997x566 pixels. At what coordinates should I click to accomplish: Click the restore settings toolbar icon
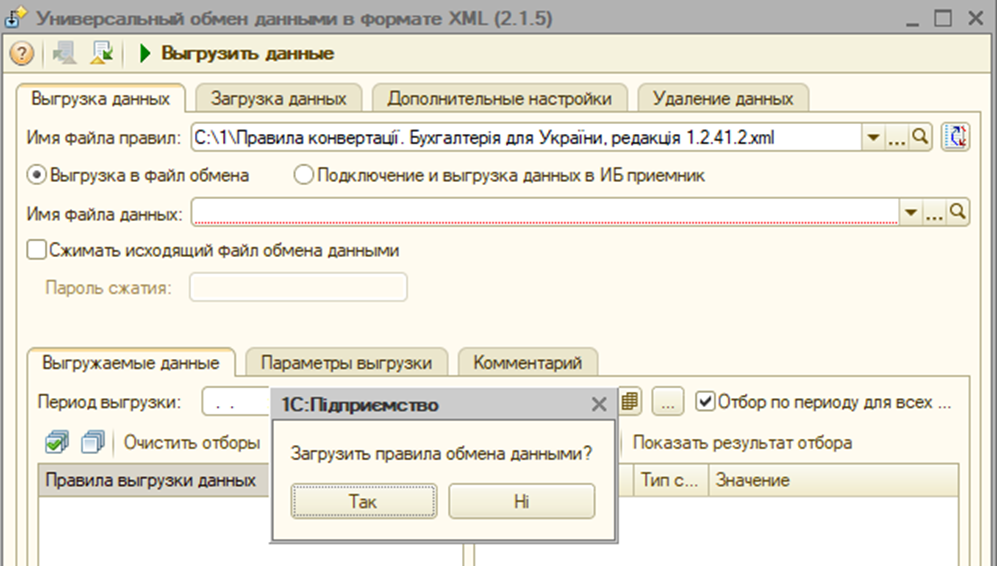coord(64,53)
